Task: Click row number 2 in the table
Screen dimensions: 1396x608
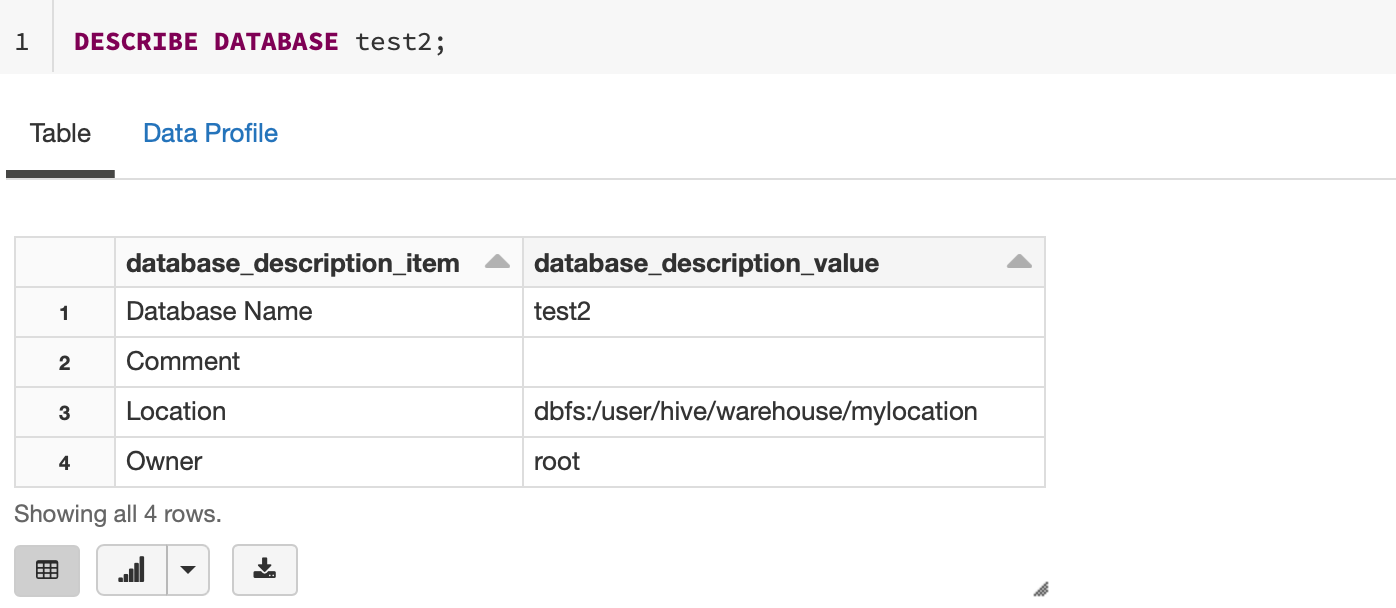Action: pyautogui.click(x=64, y=361)
